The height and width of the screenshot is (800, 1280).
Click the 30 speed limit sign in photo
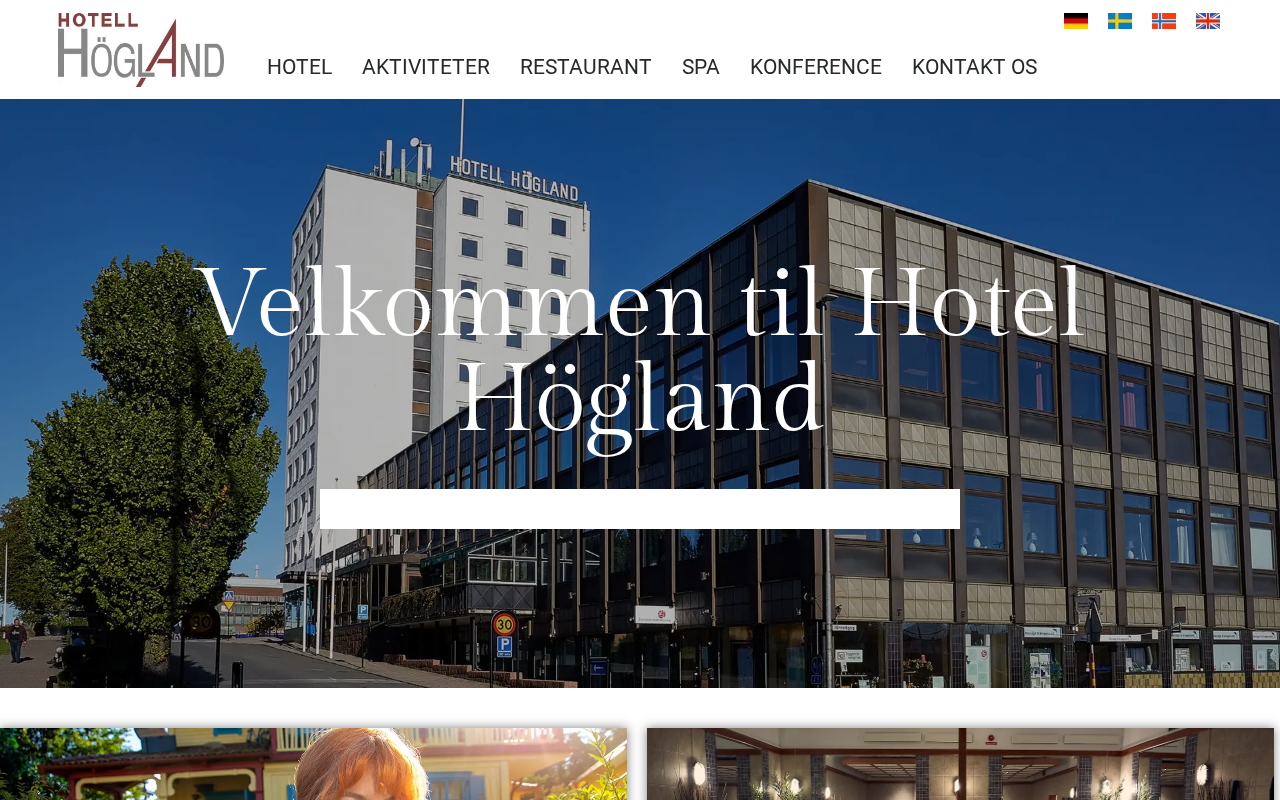click(505, 624)
